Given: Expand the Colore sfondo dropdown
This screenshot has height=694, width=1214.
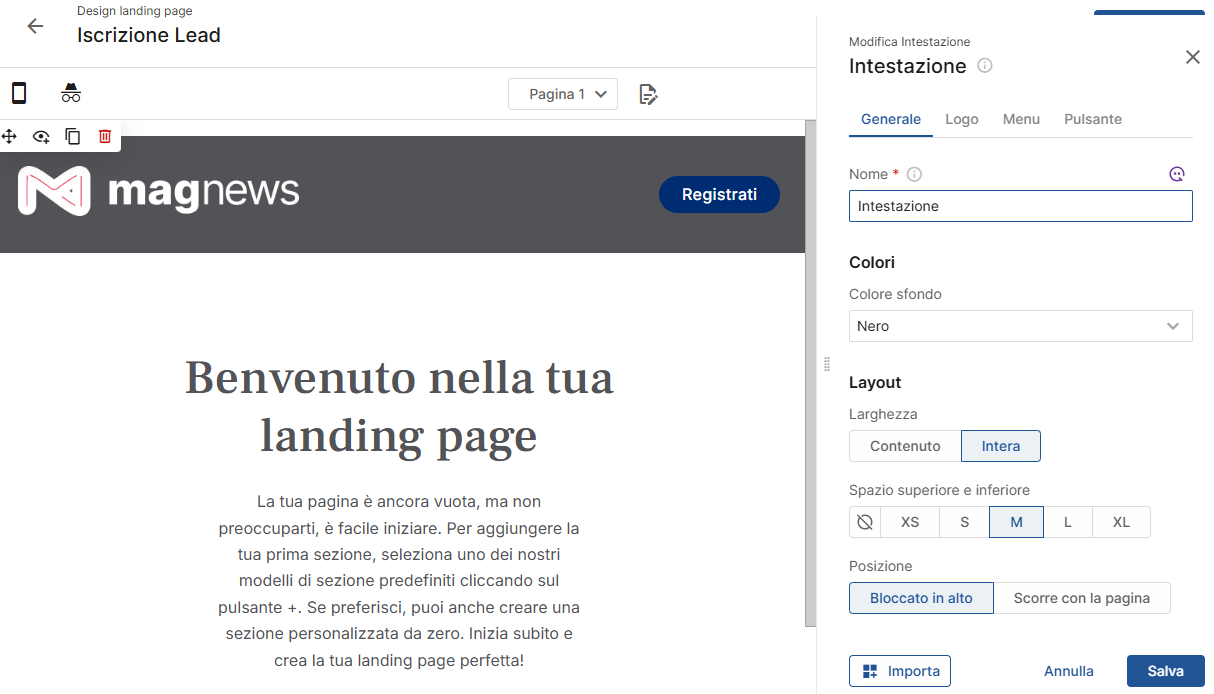Looking at the screenshot, I should tap(1020, 326).
